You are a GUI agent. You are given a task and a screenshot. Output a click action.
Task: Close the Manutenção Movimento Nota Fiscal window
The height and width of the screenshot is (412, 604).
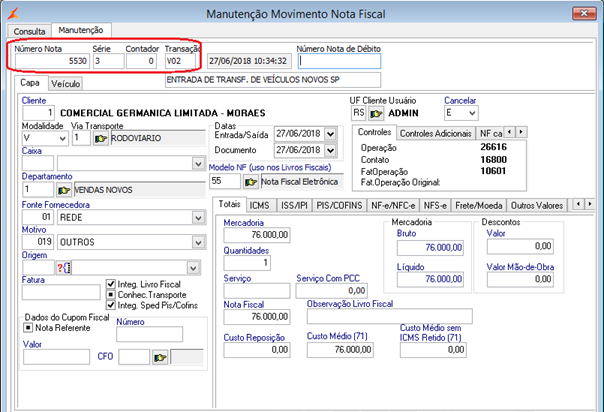[584, 13]
